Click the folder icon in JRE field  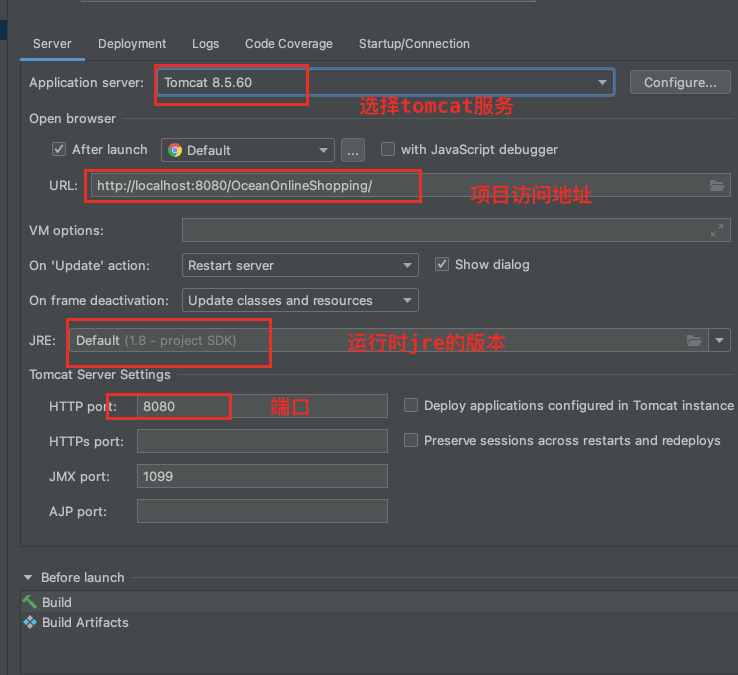point(694,341)
